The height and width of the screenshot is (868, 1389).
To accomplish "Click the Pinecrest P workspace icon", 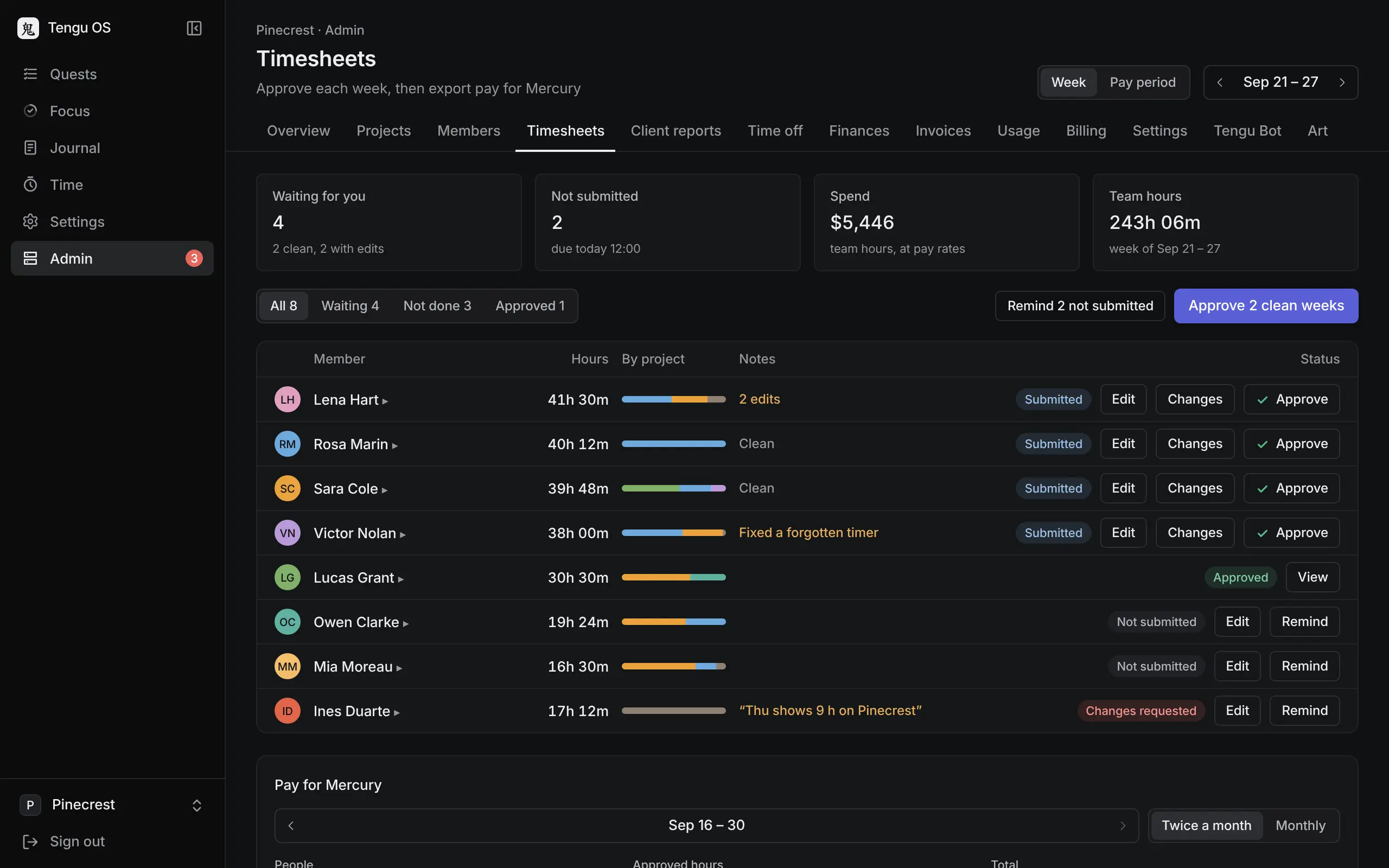I will [x=30, y=805].
